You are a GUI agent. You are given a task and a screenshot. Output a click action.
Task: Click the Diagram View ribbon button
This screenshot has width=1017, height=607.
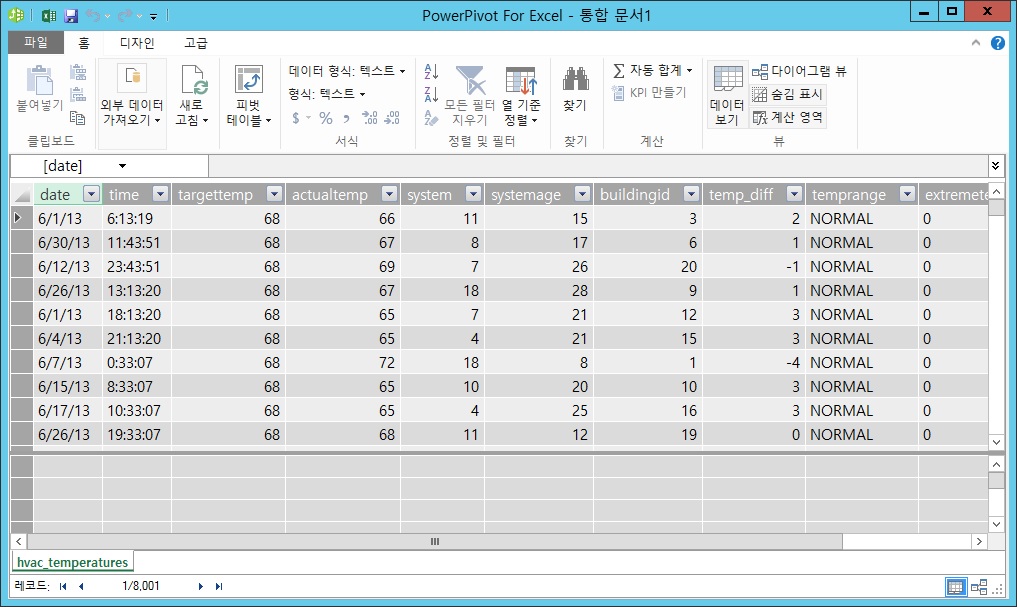point(798,71)
